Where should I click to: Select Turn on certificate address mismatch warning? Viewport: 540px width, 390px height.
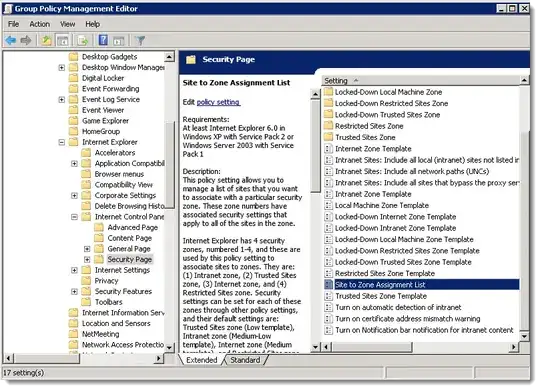pos(408,319)
